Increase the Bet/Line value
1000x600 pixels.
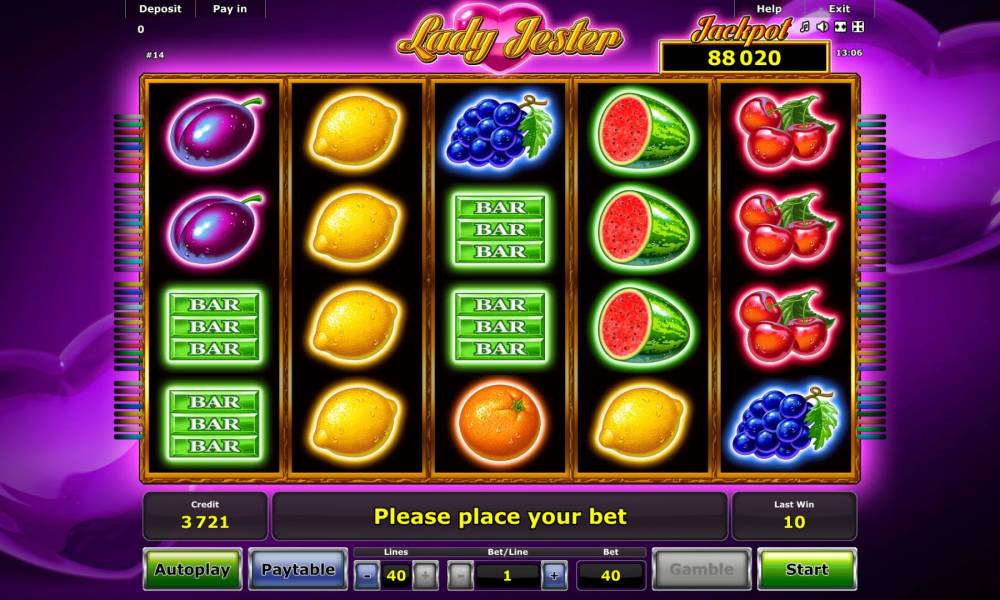(554, 576)
